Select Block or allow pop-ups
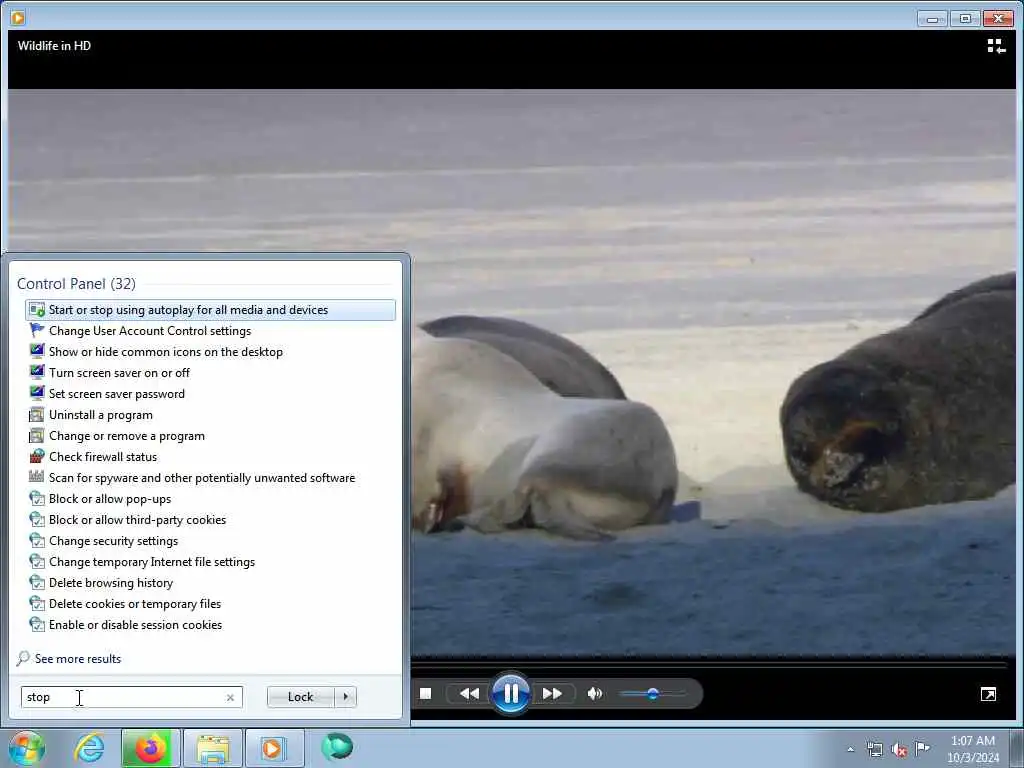This screenshot has width=1024, height=768. 210,499
